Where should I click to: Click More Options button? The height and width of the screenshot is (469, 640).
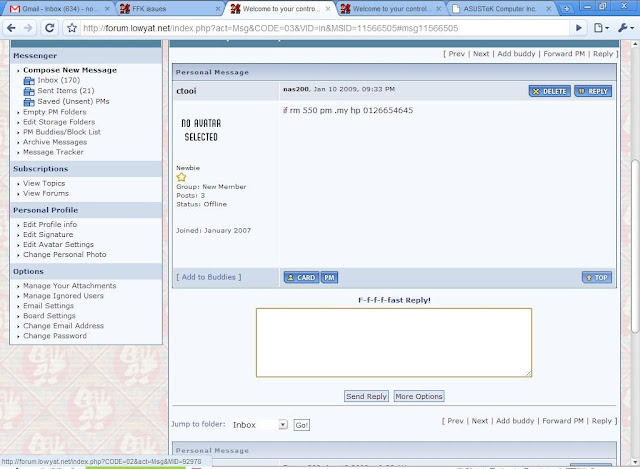coord(419,396)
